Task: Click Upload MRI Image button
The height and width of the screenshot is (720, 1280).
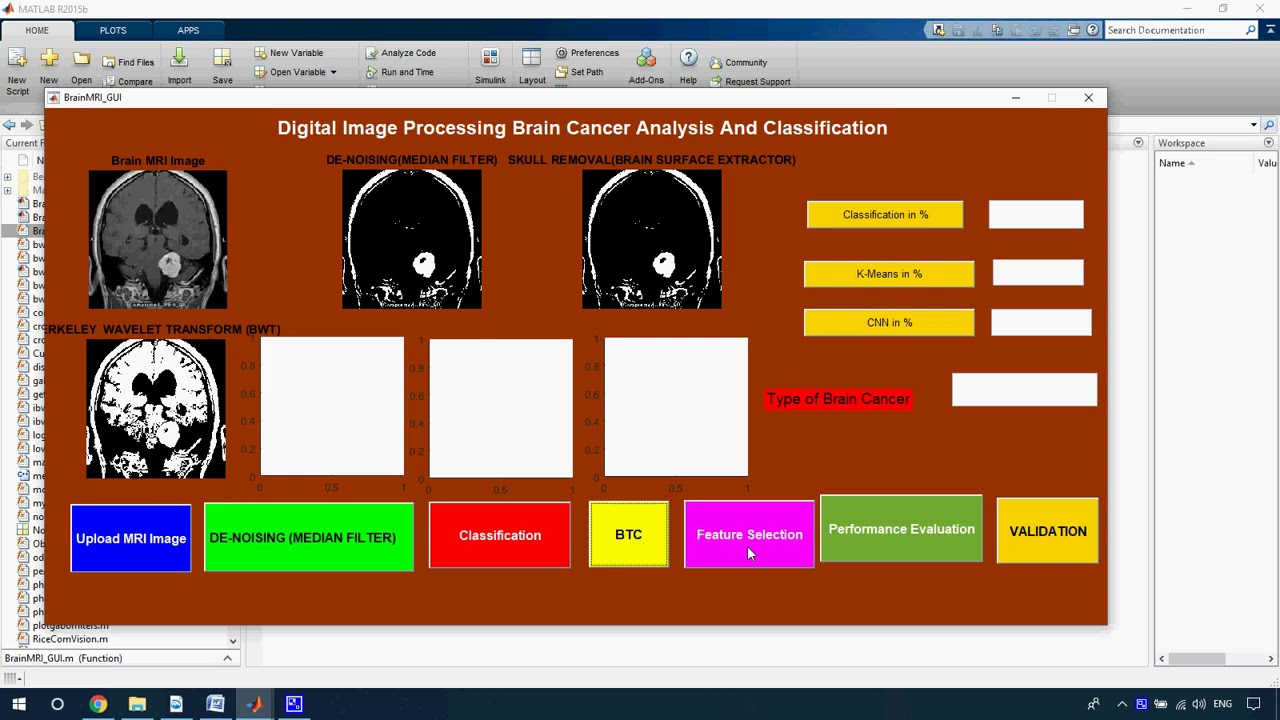Action: (131, 538)
